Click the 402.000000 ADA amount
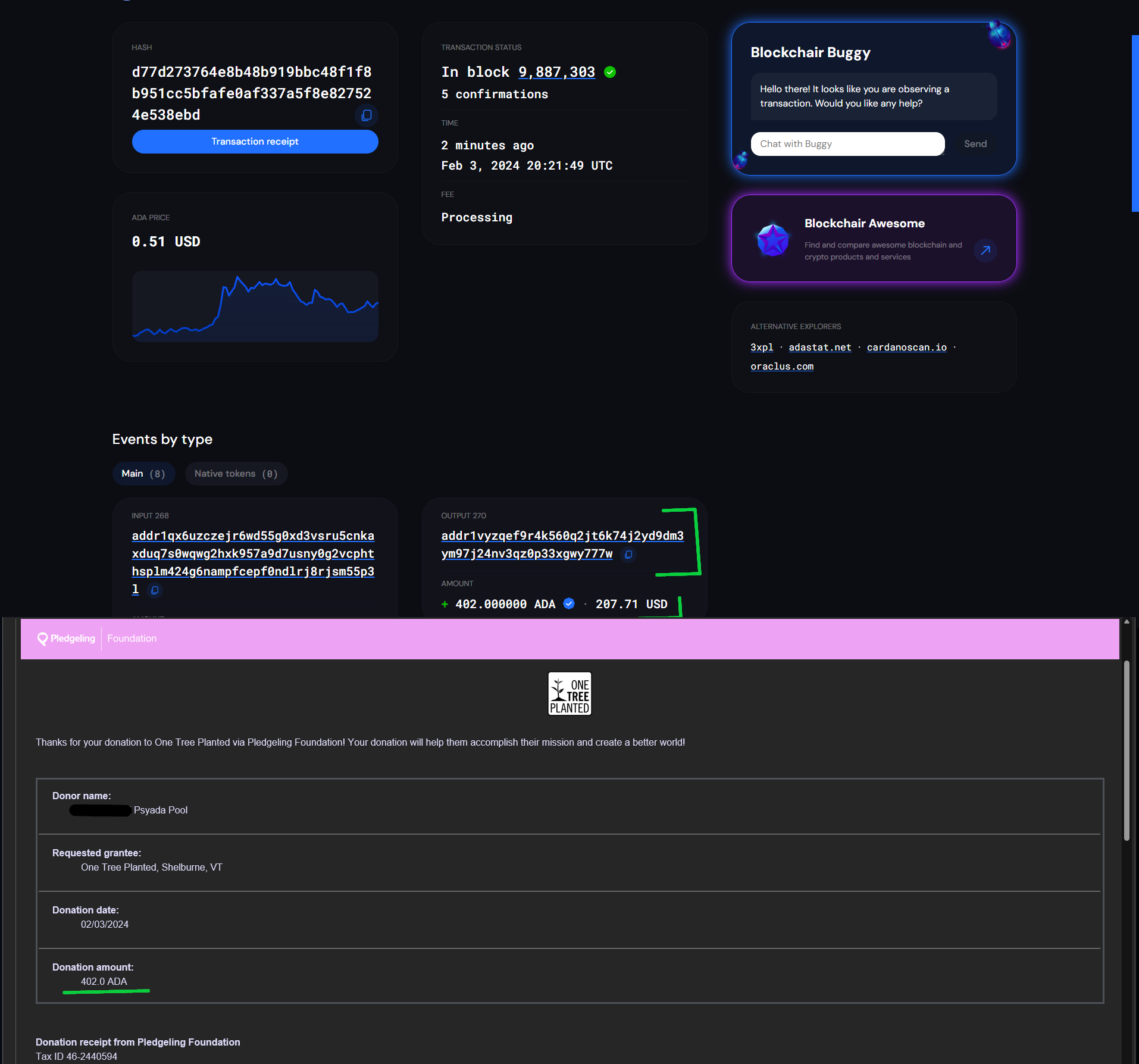The image size is (1139, 1064). (505, 604)
